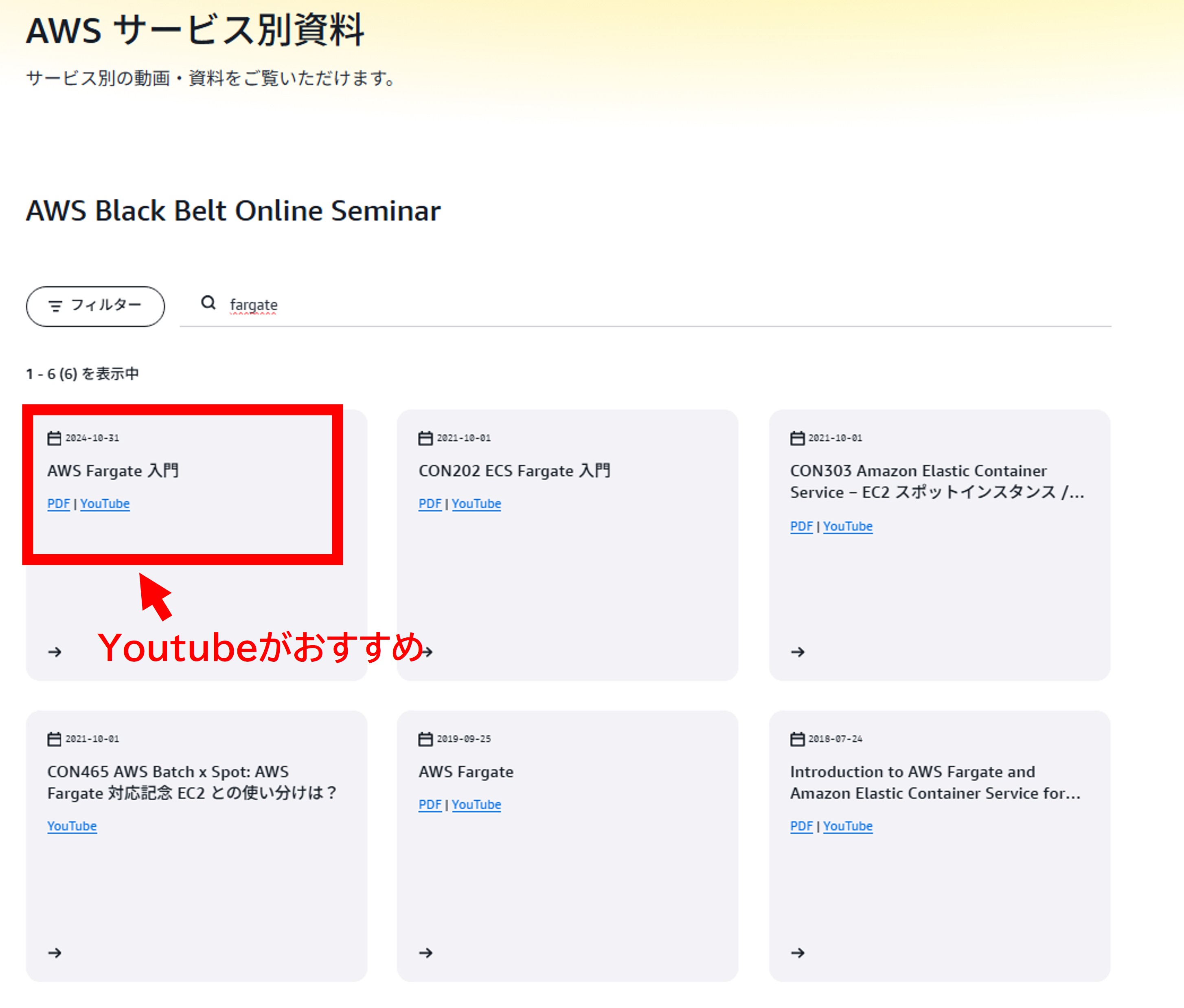Viewport: 1184px width, 1008px height.
Task: Open PDF link for AWS Fargate 入門
Action: [x=58, y=503]
